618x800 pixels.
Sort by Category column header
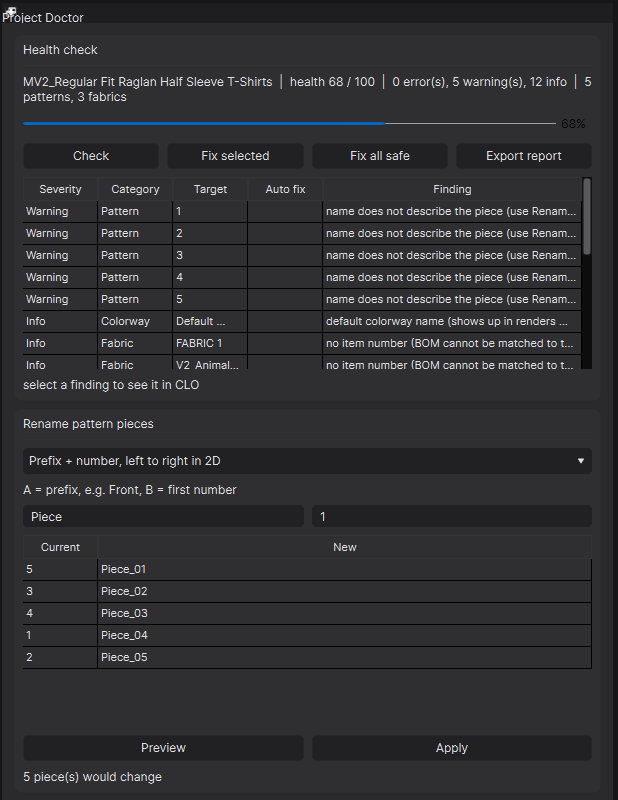135,189
